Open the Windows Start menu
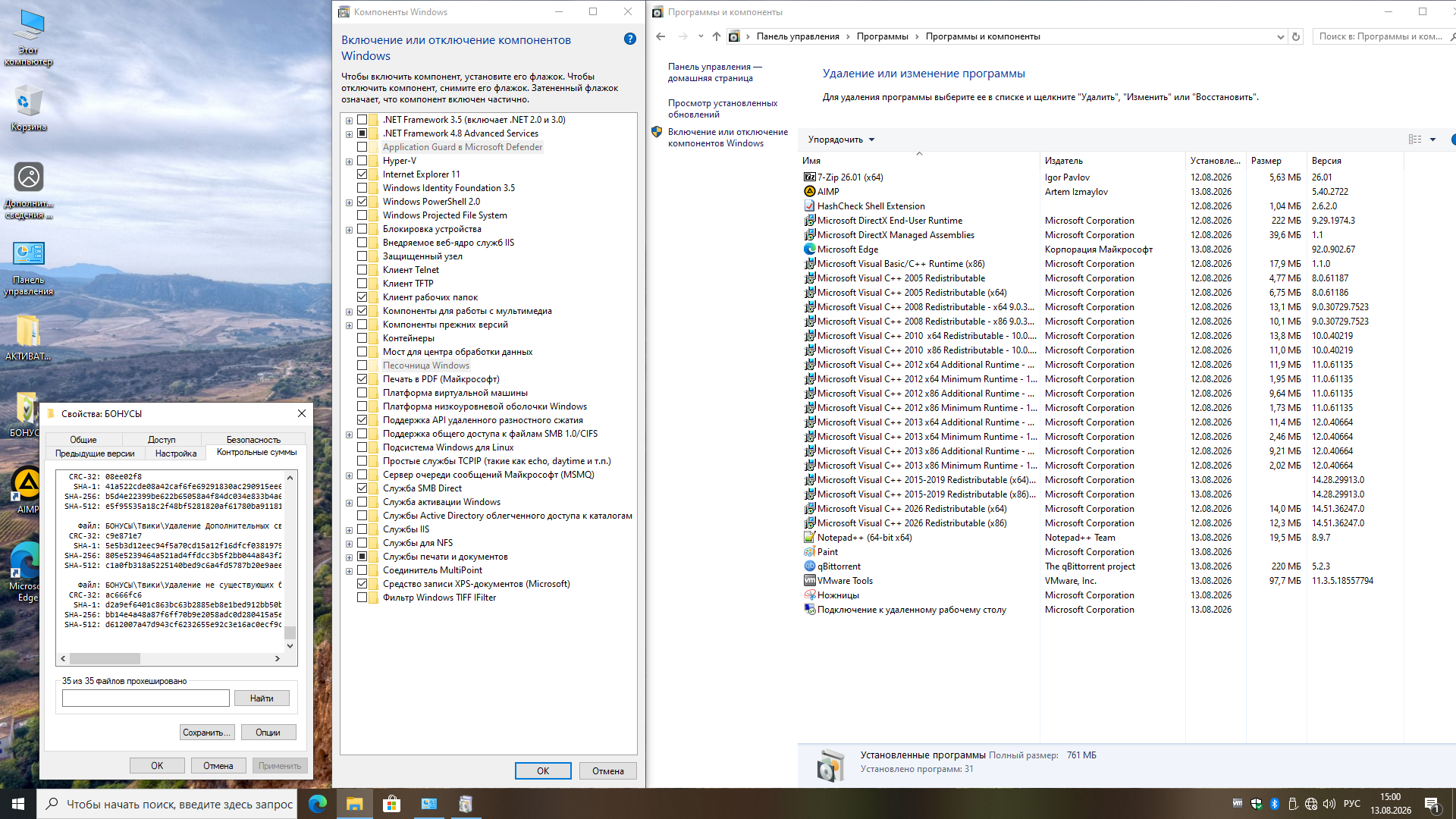The width and height of the screenshot is (1456, 819). point(18,804)
